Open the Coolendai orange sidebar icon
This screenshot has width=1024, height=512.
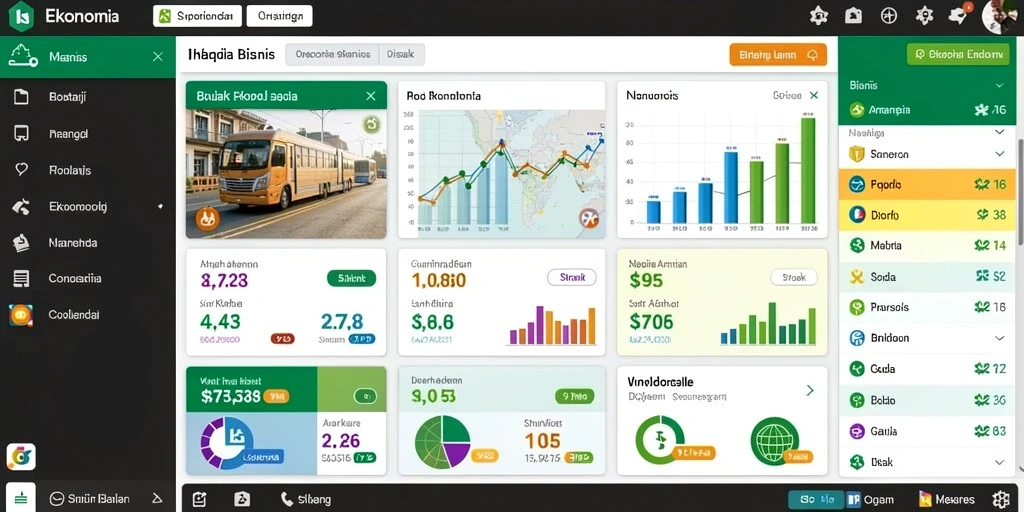coord(21,315)
